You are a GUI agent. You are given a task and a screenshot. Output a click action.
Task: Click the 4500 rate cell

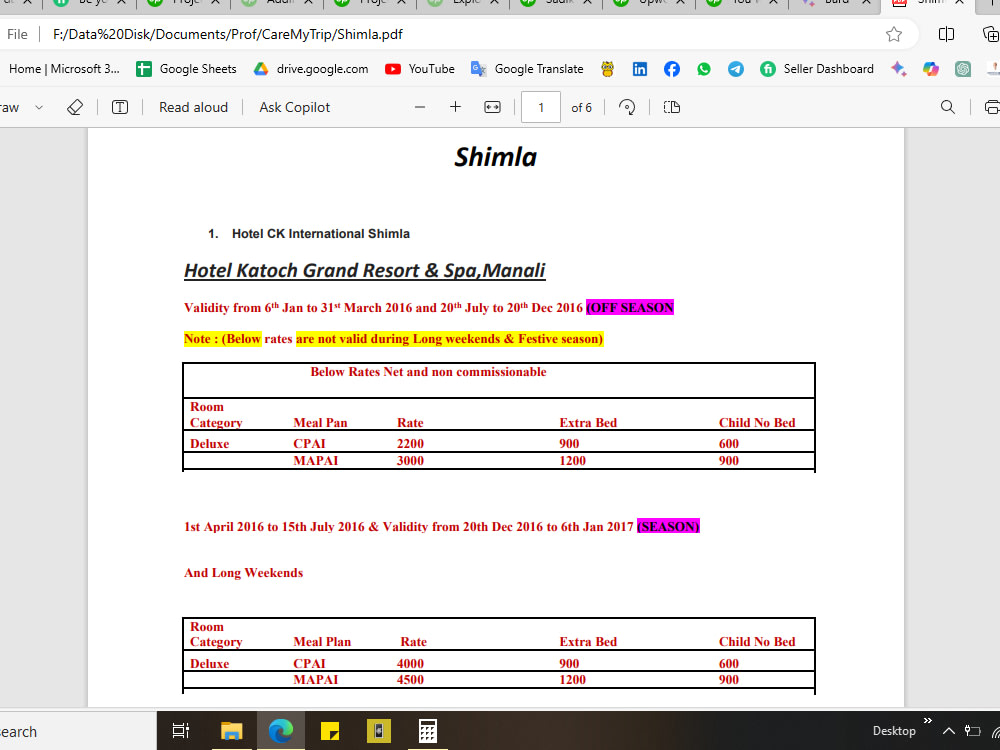pos(410,680)
